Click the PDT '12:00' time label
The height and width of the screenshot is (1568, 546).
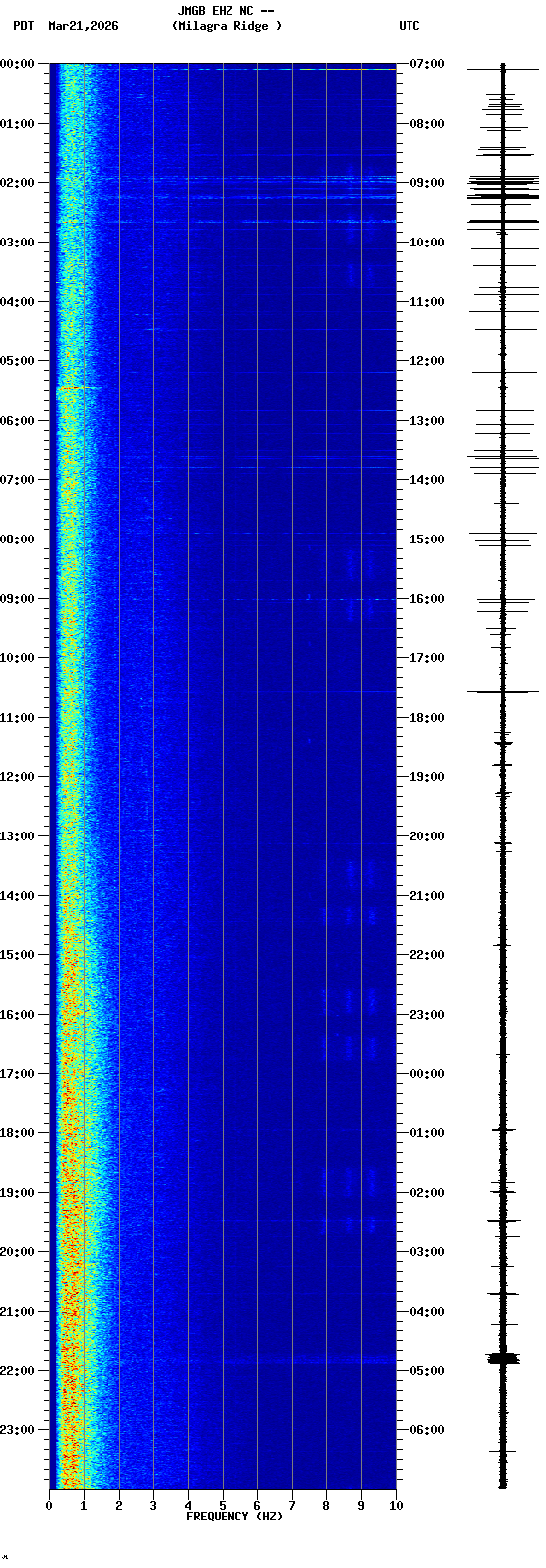[x=17, y=777]
